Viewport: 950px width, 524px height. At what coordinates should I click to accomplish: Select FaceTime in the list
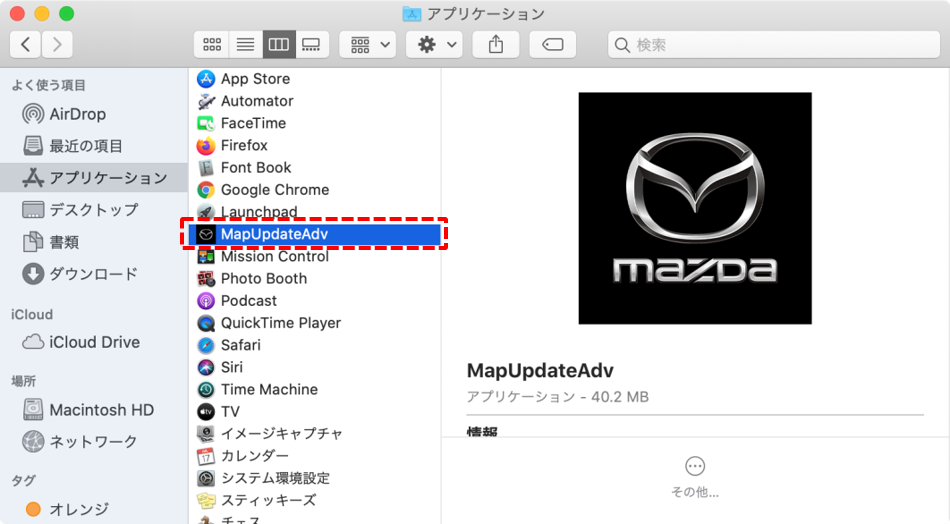(315, 123)
